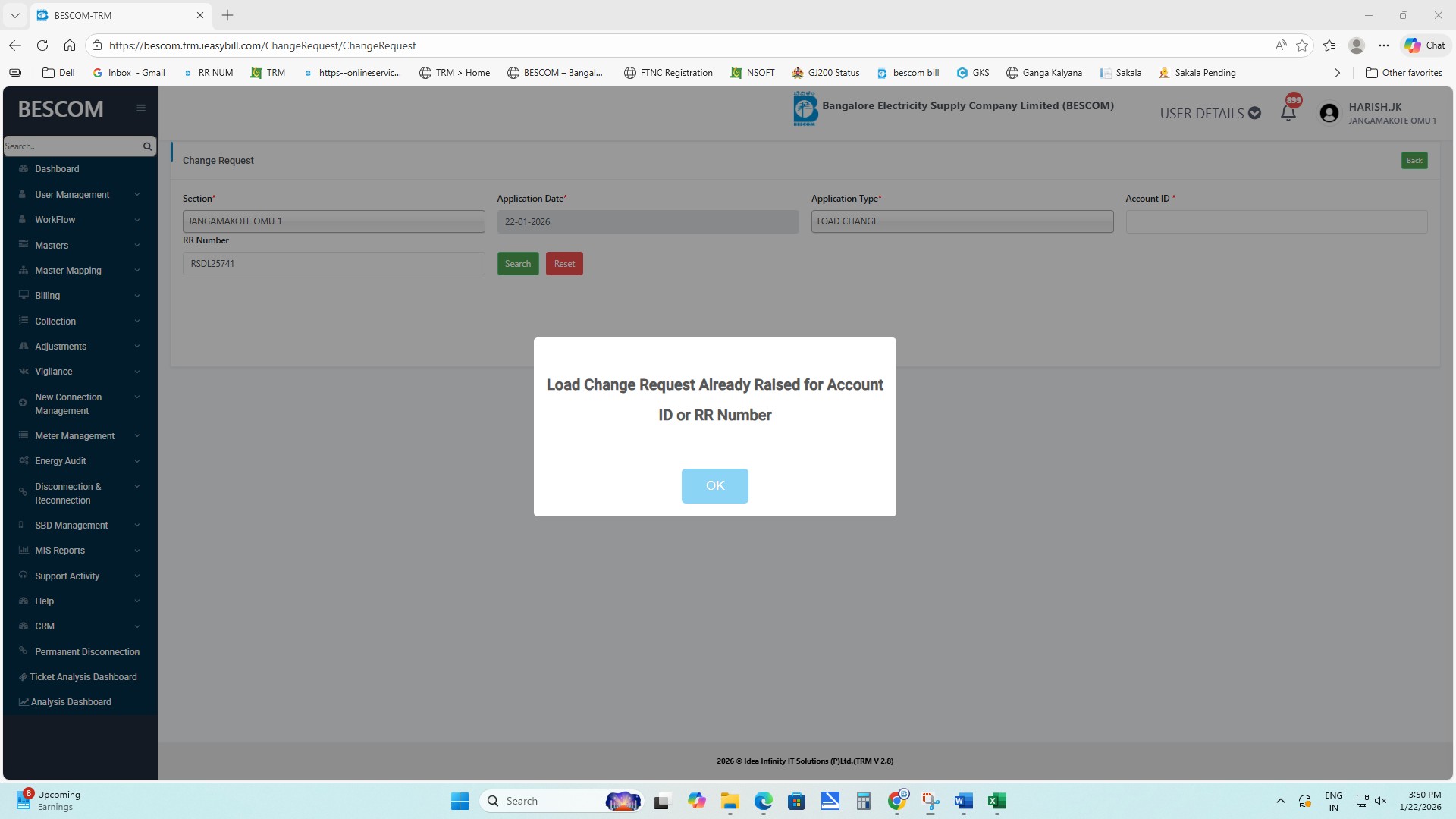Click the sidebar search magnifier icon
Viewport: 1456px width, 819px height.
pos(147,146)
